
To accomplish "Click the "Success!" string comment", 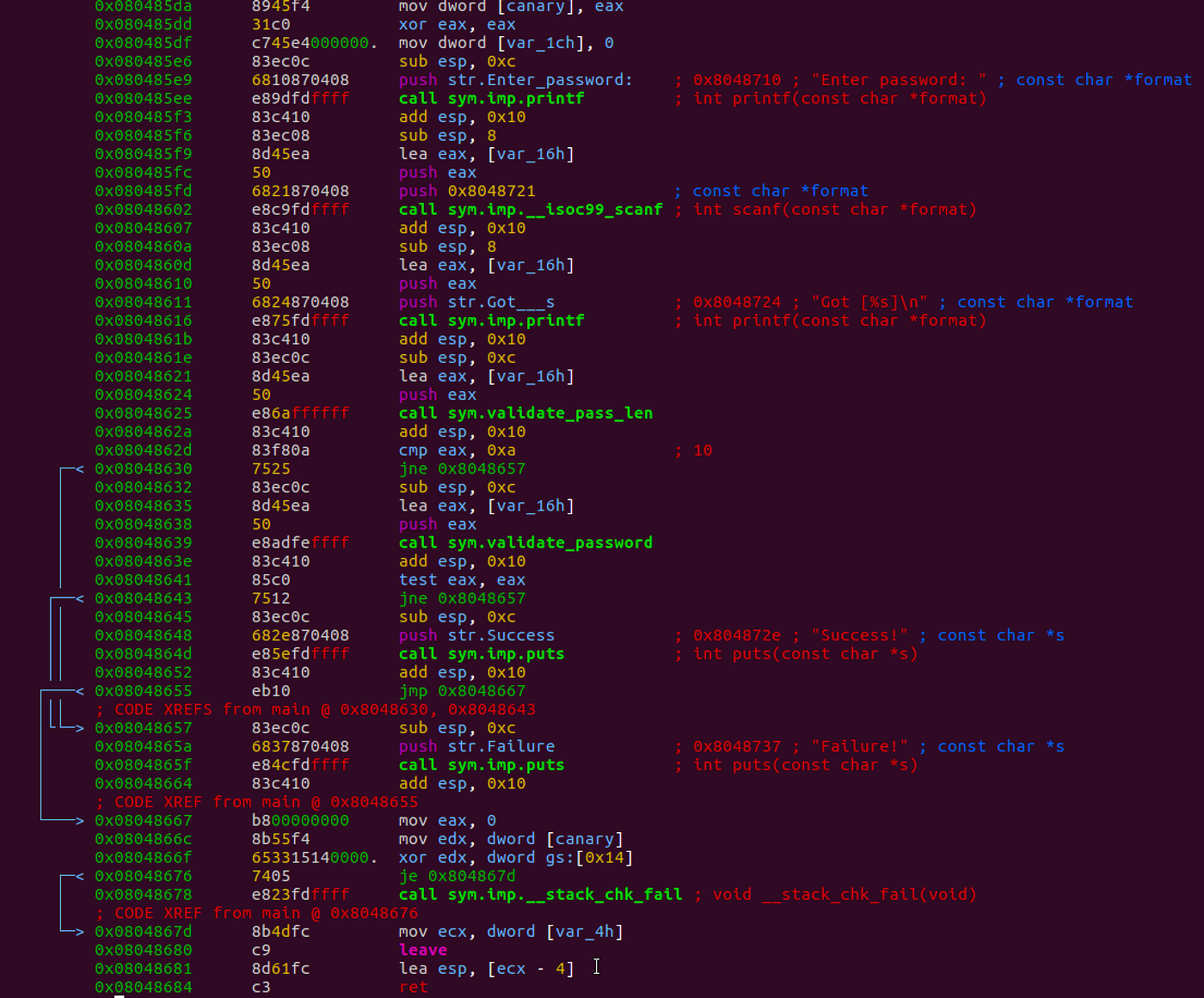I will click(859, 636).
